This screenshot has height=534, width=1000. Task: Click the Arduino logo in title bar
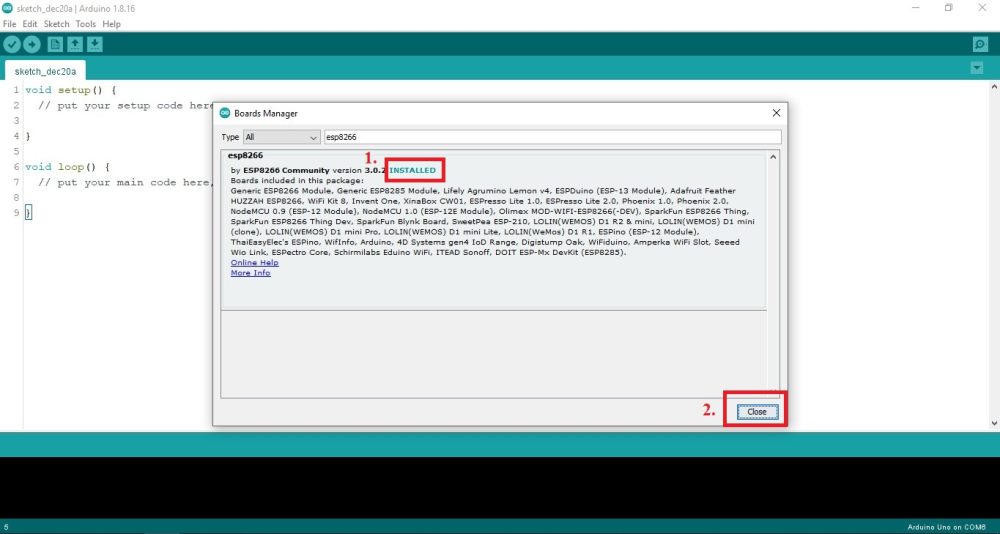[7, 7]
